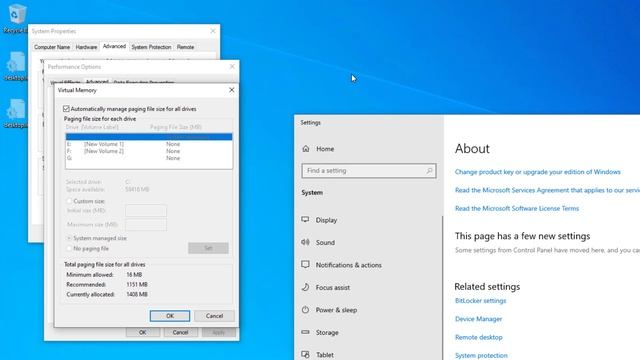Image resolution: width=640 pixels, height=360 pixels.
Task: Open the Advanced tab in System Properties
Action: click(114, 47)
